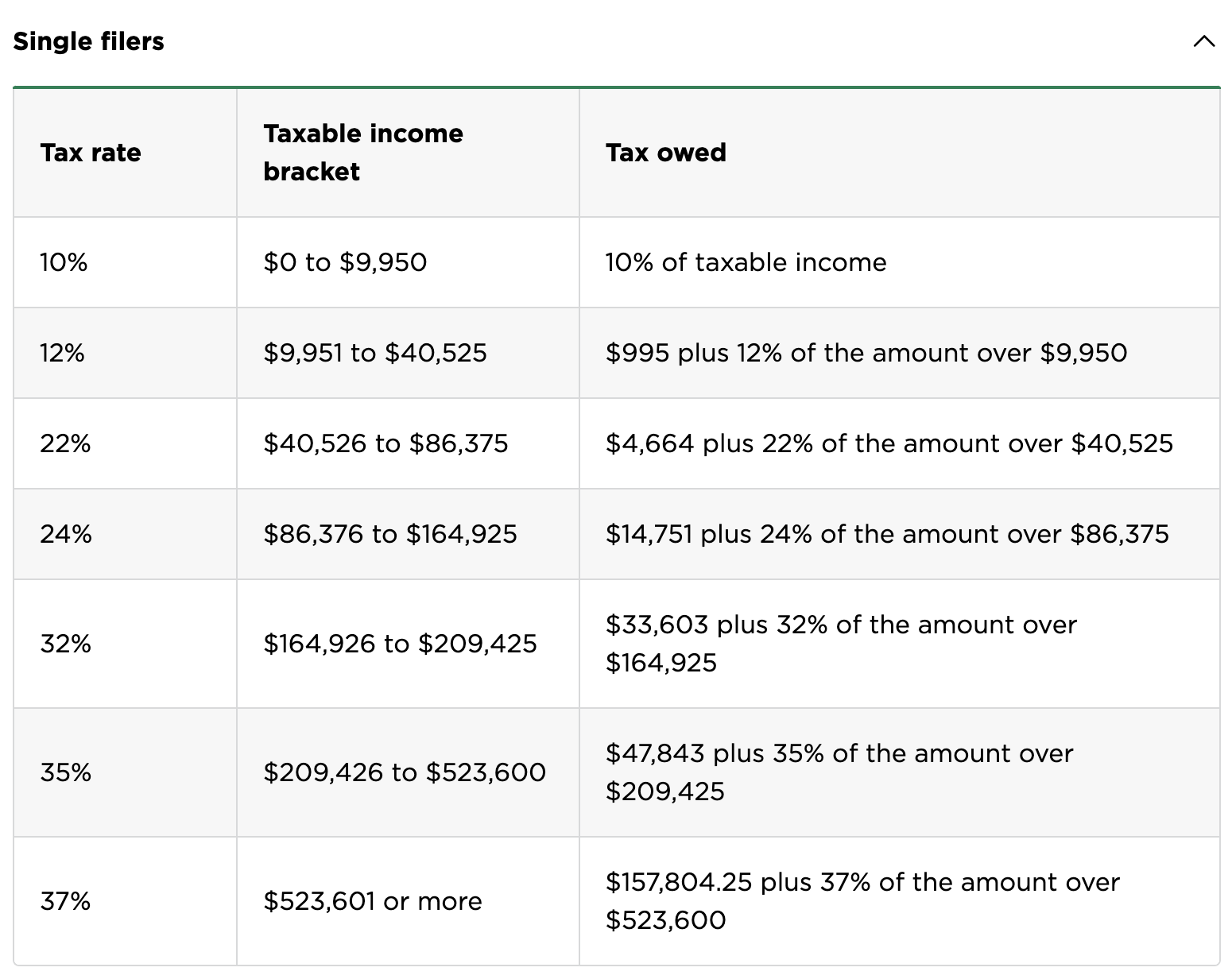1232x979 pixels.
Task: Select the 24% tax rate cell
Action: click(x=62, y=533)
